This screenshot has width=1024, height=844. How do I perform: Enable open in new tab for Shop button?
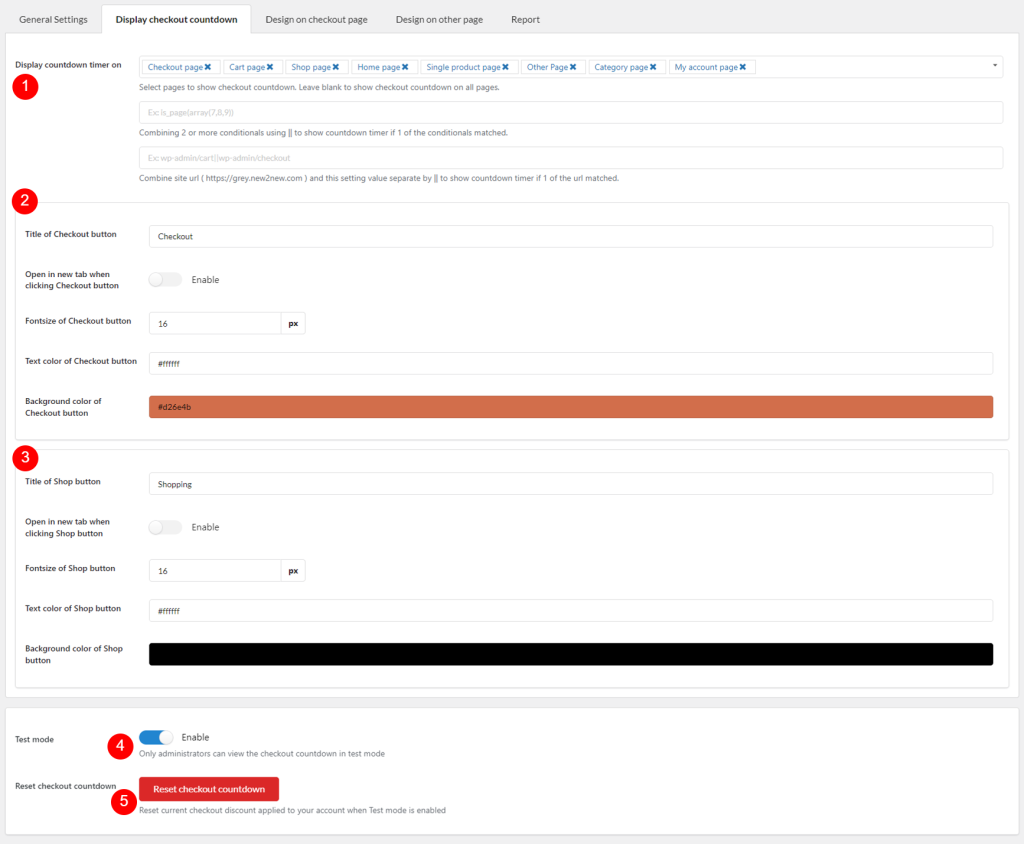coord(164,527)
